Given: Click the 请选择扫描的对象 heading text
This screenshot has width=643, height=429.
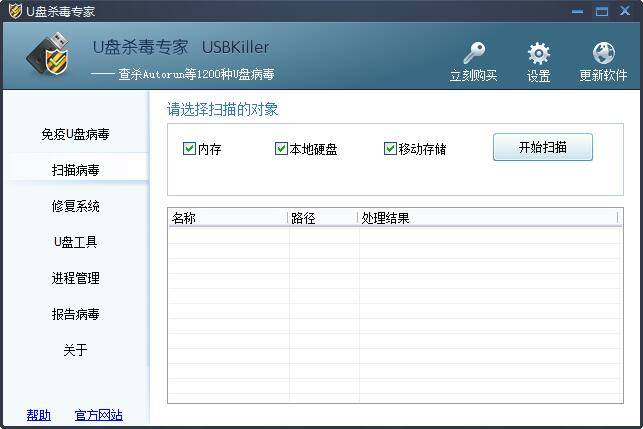Looking at the screenshot, I should pos(223,109).
